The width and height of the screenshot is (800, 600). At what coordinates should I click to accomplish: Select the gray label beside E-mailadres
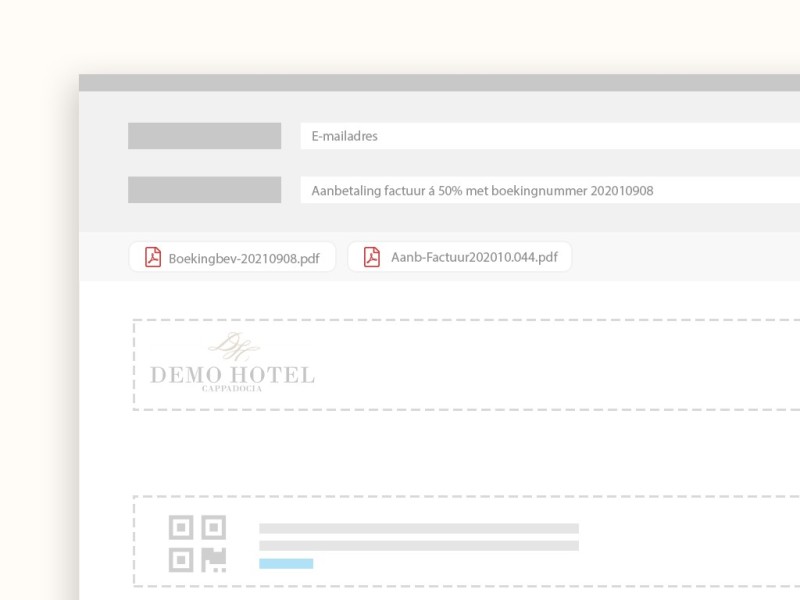coord(204,136)
